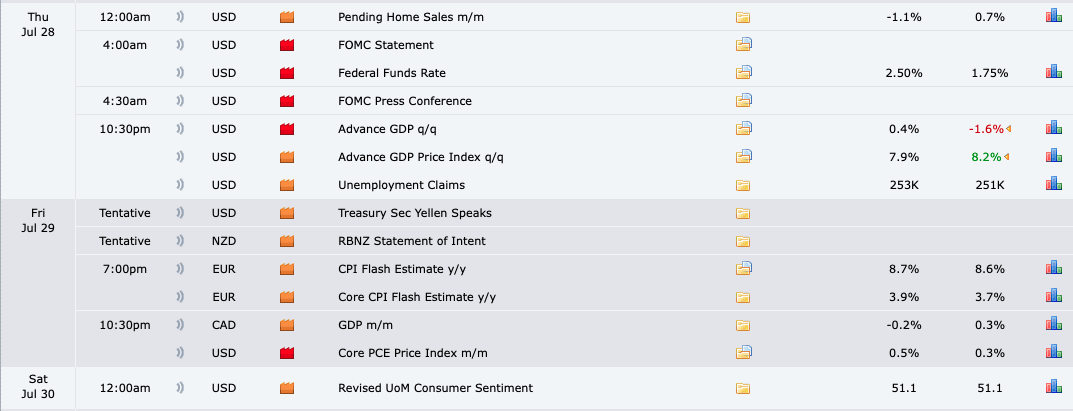
Task: Toggle the sound alert for FOMC Press Conference
Action: point(180,101)
